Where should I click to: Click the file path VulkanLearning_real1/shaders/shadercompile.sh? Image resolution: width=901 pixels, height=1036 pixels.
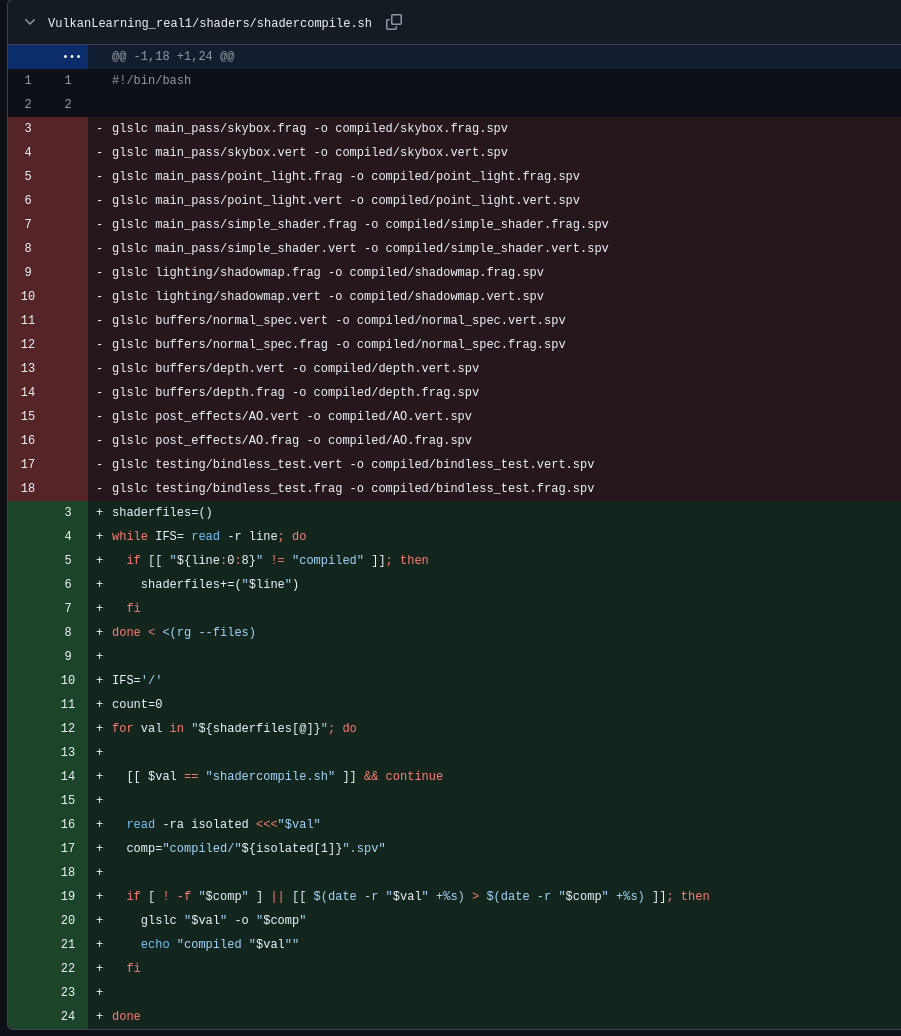coord(209,23)
